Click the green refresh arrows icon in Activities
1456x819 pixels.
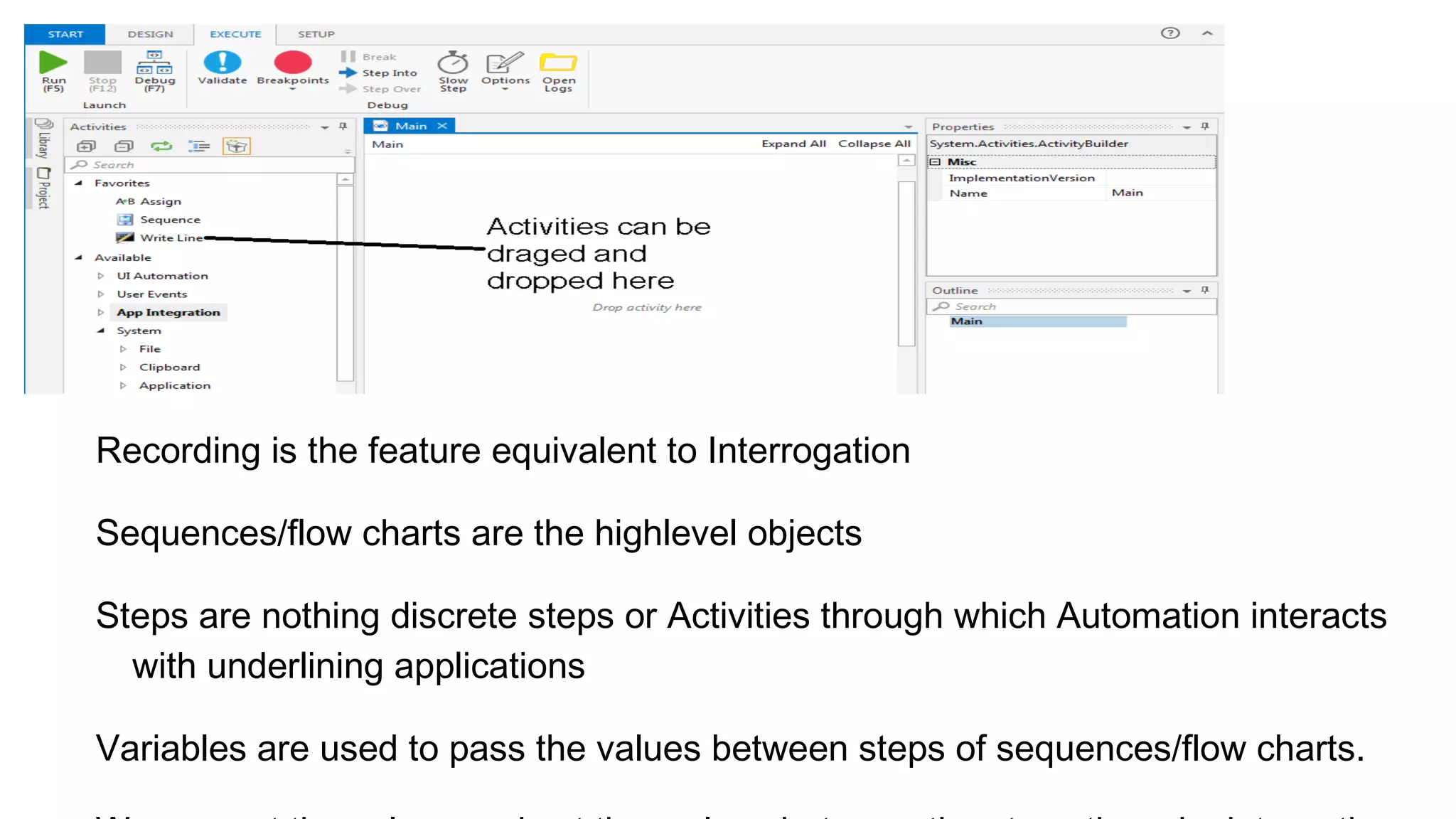pyautogui.click(x=161, y=146)
